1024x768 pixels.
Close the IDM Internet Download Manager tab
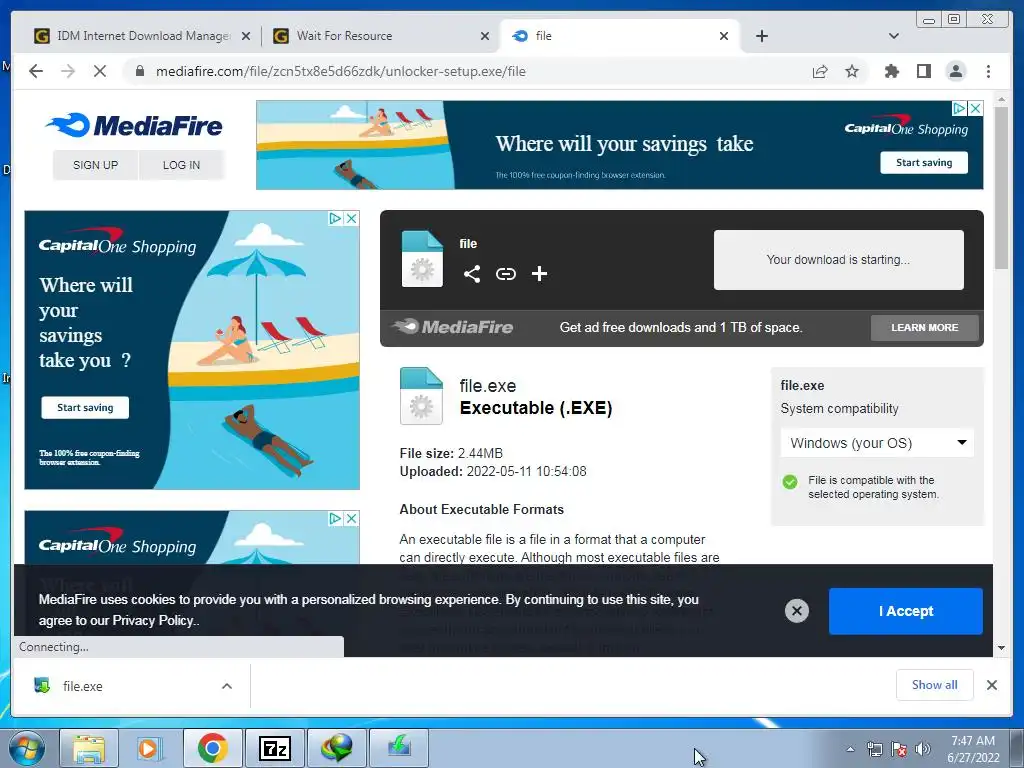[246, 36]
